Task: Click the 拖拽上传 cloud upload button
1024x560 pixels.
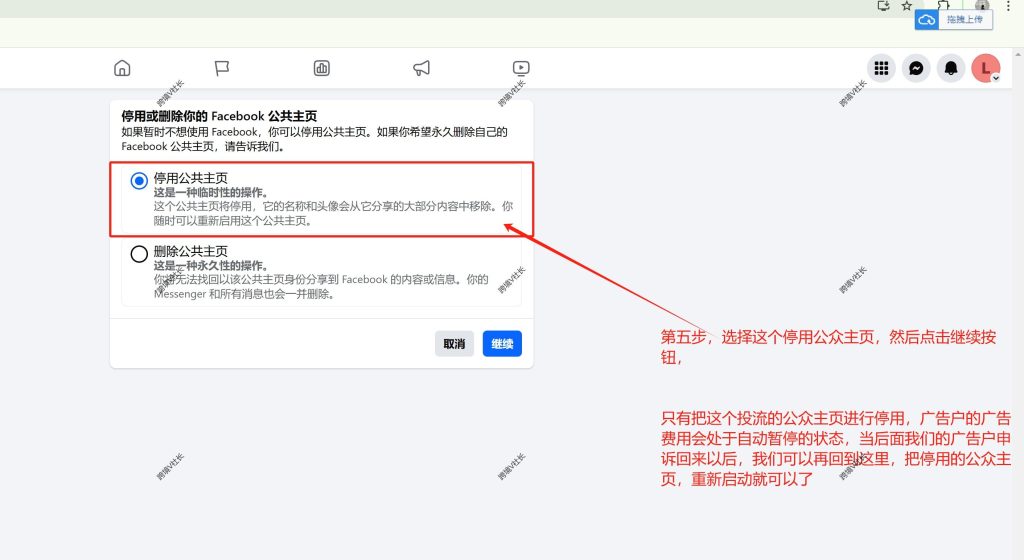Action: pos(953,20)
